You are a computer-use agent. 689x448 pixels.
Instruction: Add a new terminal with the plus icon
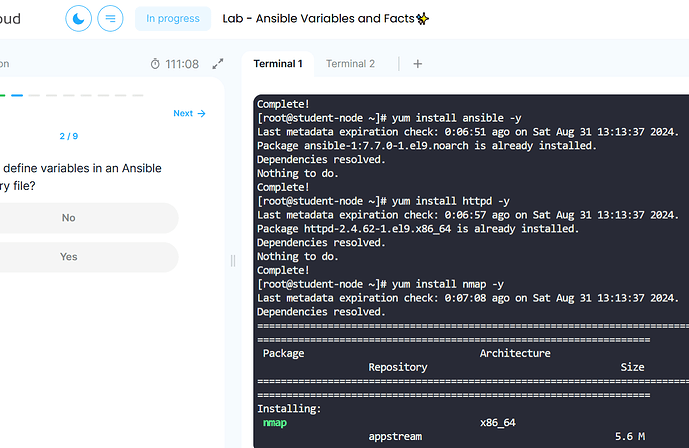418,64
